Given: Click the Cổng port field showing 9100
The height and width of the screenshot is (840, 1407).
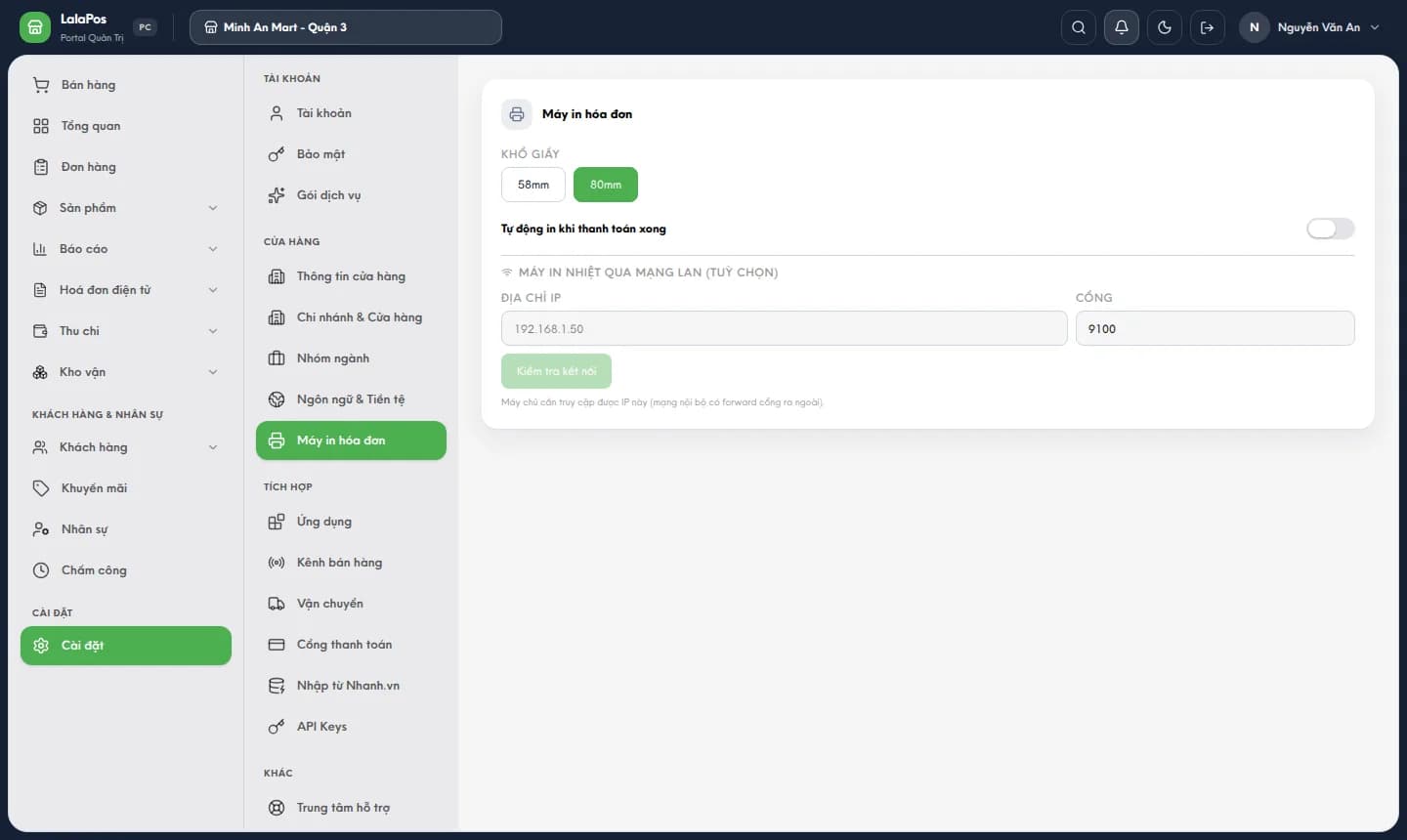Looking at the screenshot, I should (x=1215, y=328).
